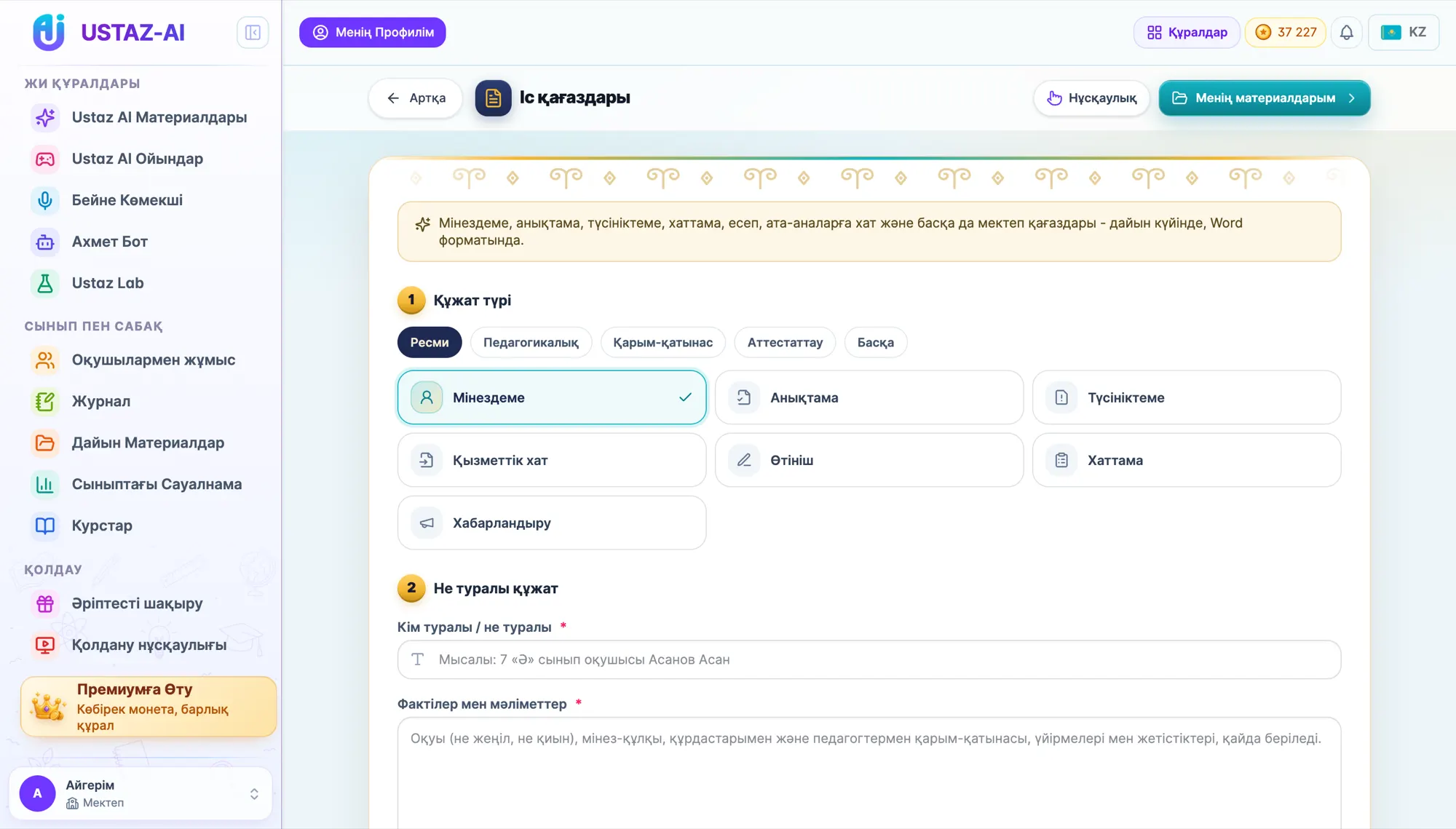Switch to the Басқа tab
The height and width of the screenshot is (829, 1456).
876,343
